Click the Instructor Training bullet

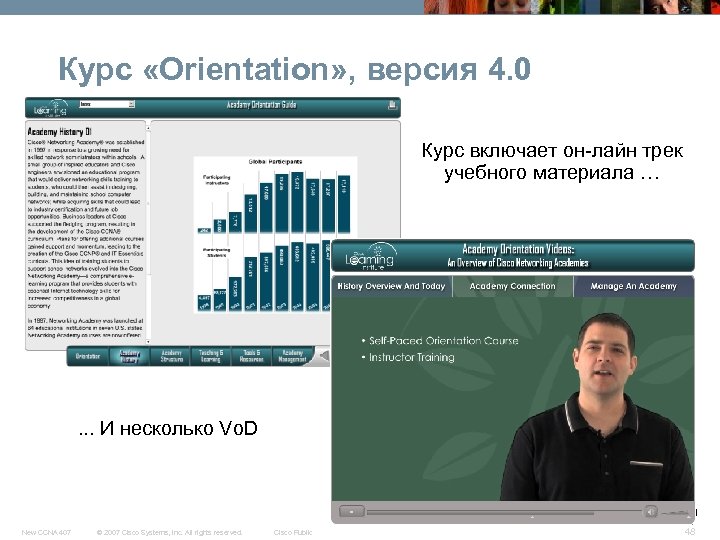coord(411,357)
